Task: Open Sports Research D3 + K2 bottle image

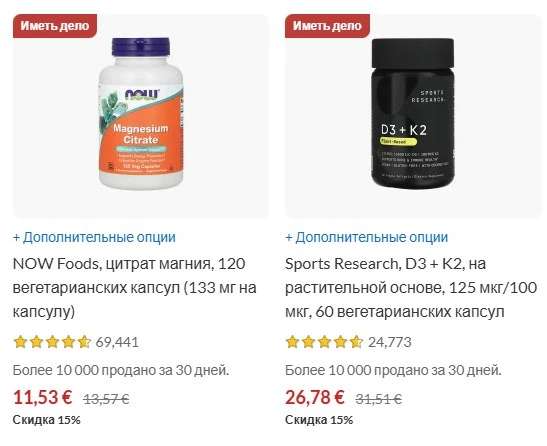Action: (x=413, y=114)
